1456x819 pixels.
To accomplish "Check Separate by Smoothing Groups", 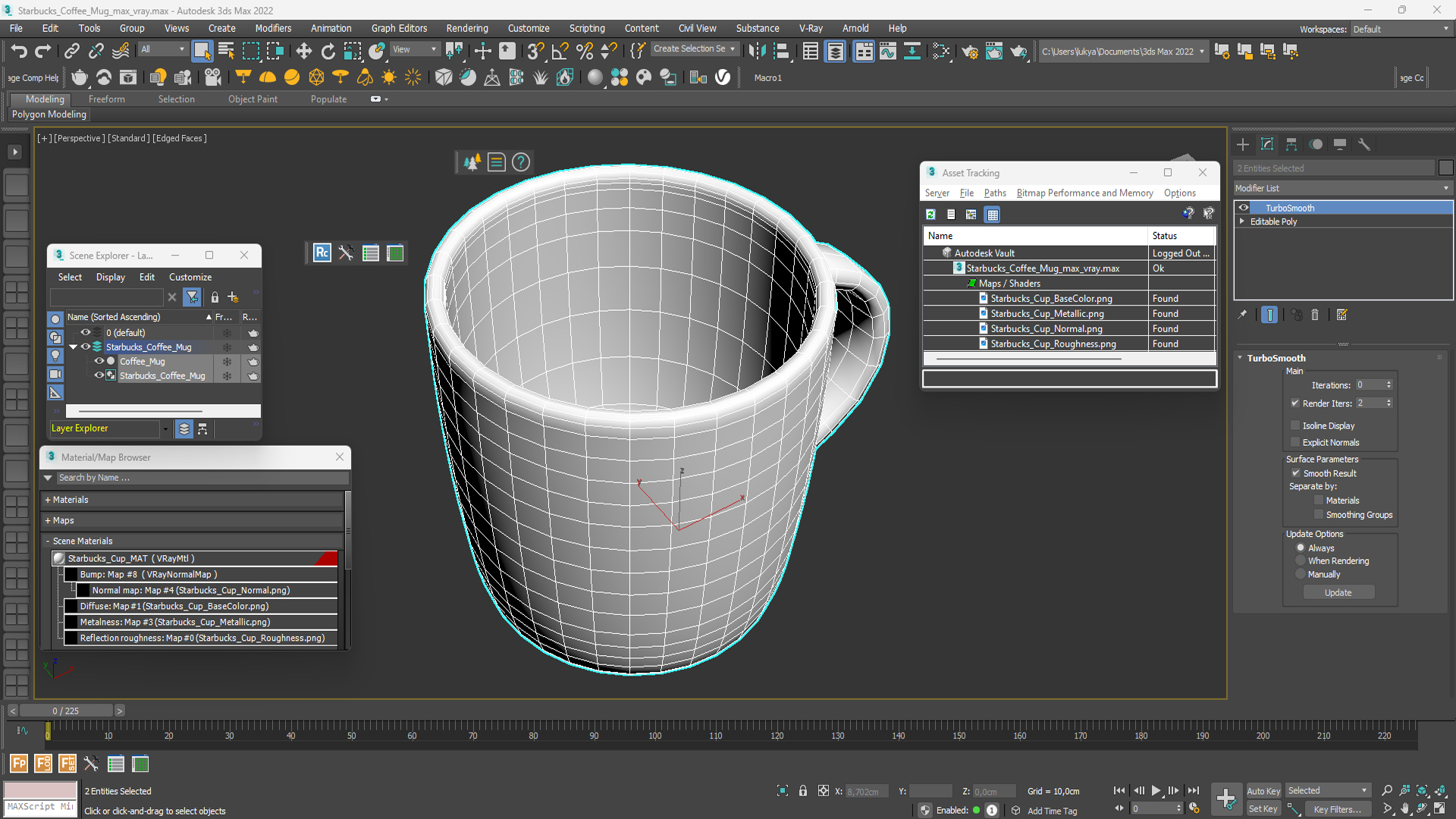I will coord(1319,515).
